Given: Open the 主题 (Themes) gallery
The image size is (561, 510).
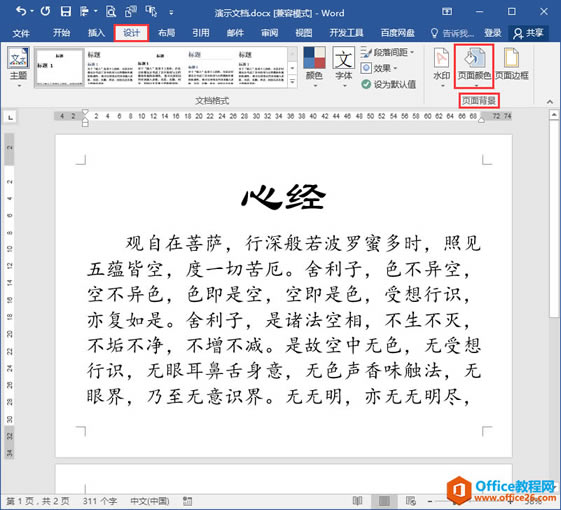Looking at the screenshot, I should pos(18,67).
